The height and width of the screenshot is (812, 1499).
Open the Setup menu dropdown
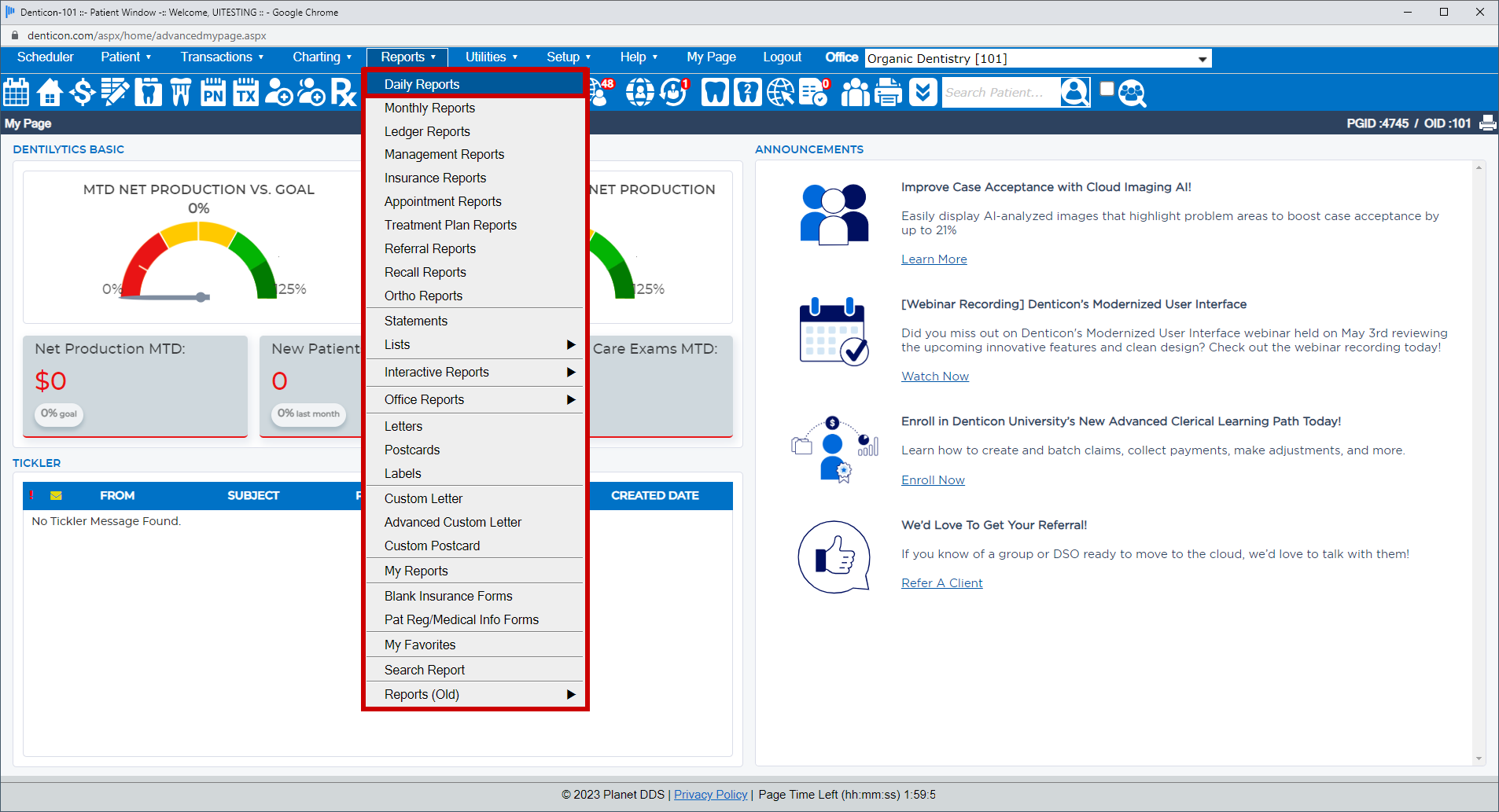[x=569, y=57]
